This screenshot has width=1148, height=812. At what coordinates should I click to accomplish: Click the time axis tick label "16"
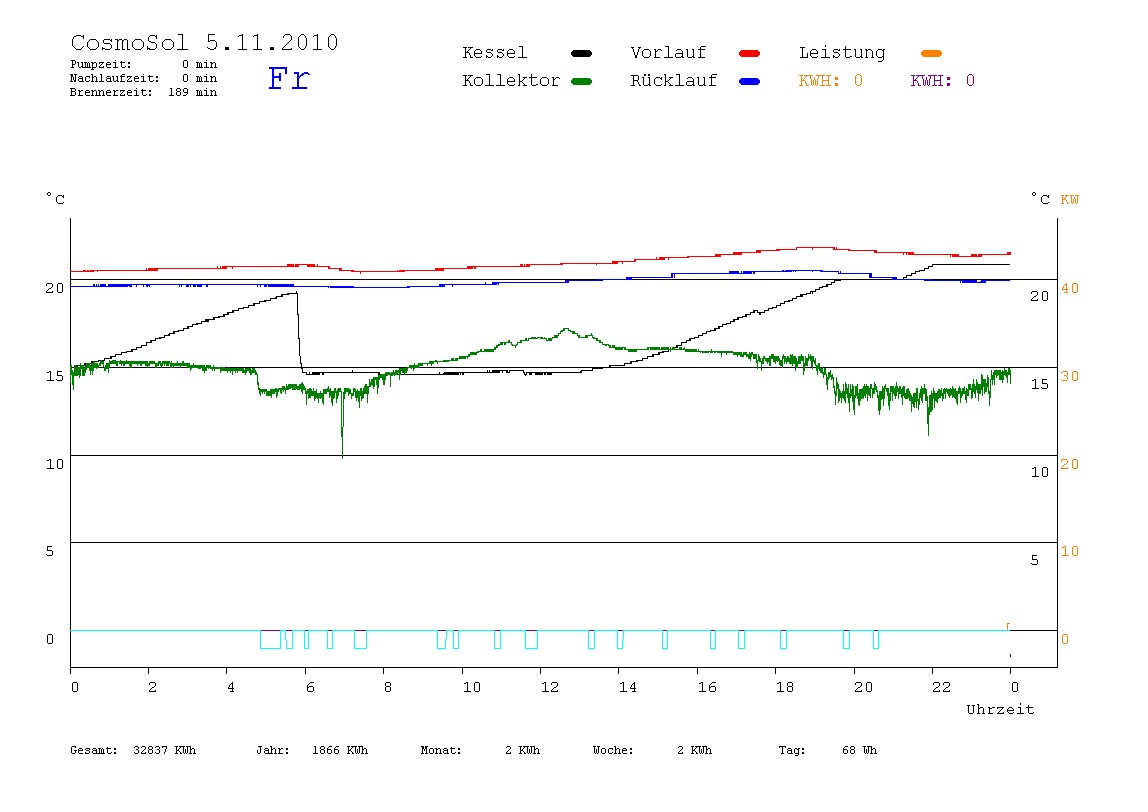[707, 688]
